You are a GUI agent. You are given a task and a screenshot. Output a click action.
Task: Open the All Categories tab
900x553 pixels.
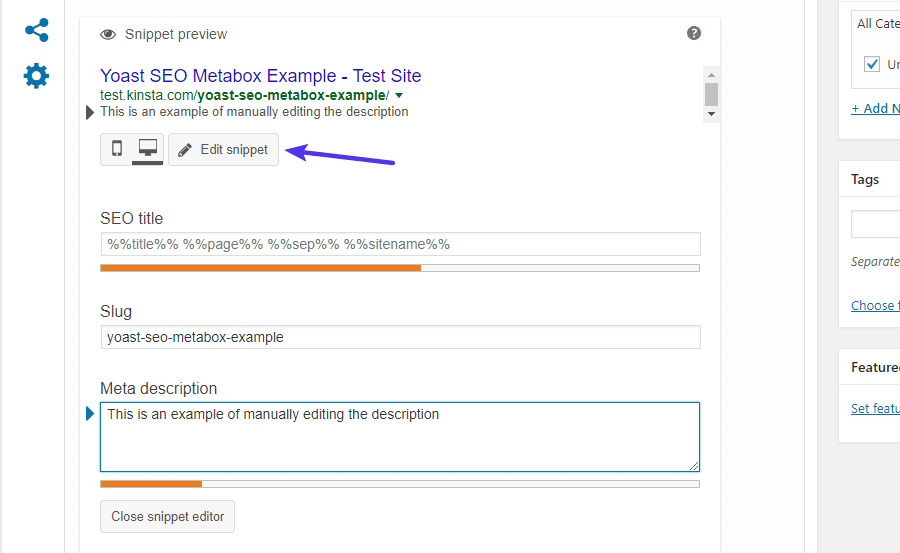(x=878, y=24)
